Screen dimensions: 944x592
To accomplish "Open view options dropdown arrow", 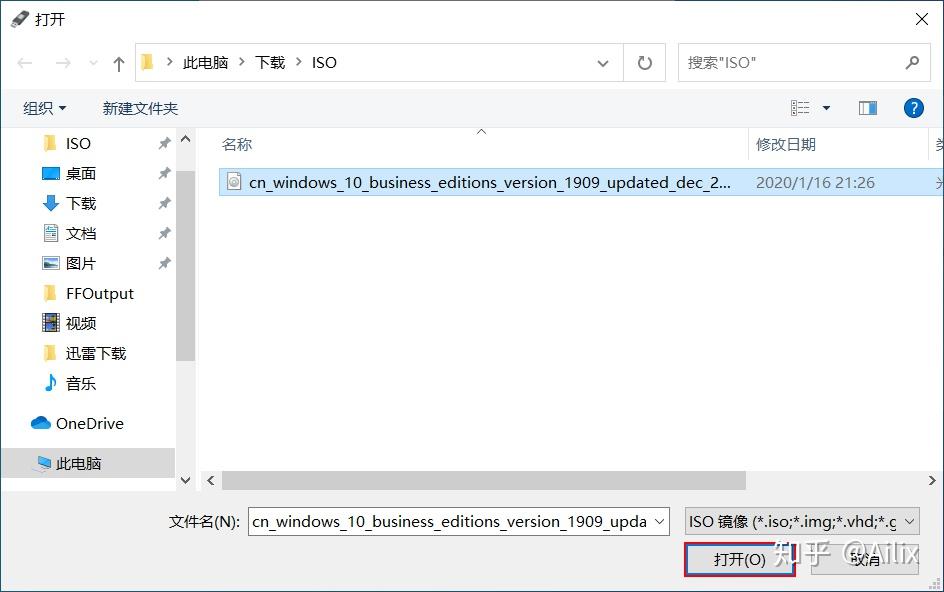I will click(x=827, y=108).
